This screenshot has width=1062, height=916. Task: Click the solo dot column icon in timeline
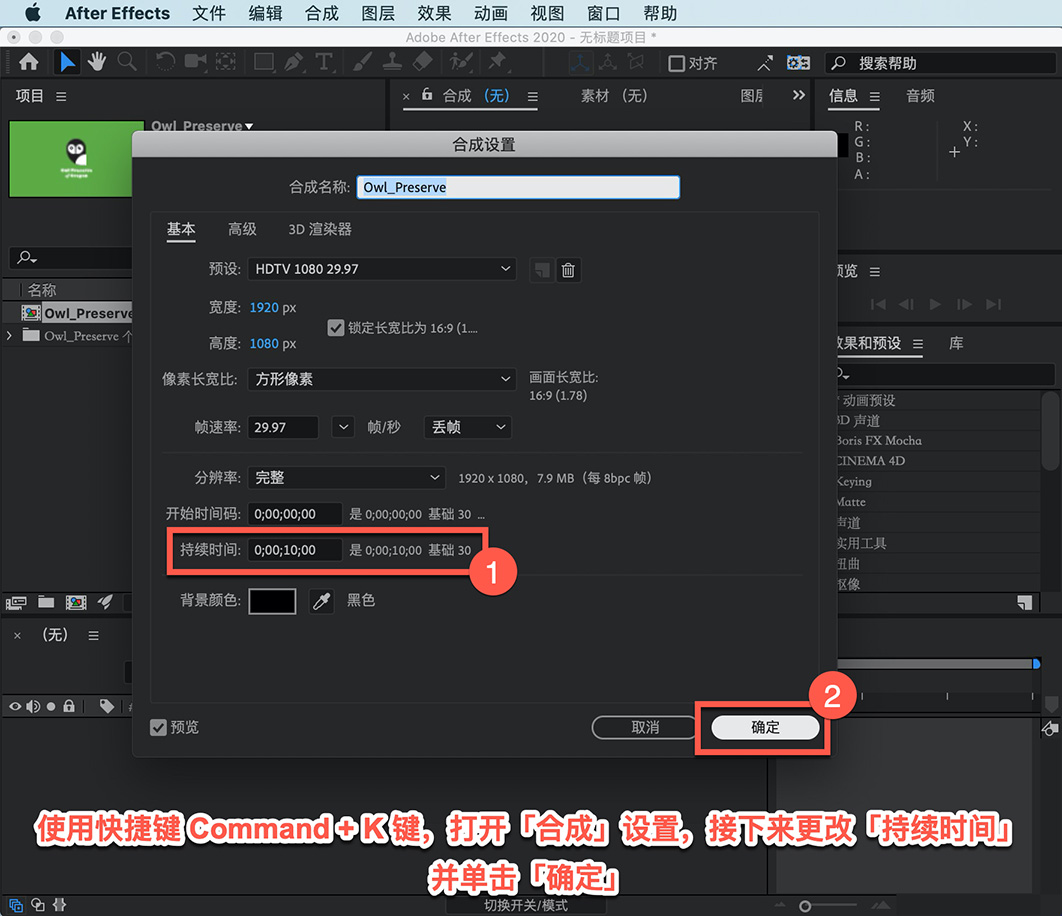(51, 706)
